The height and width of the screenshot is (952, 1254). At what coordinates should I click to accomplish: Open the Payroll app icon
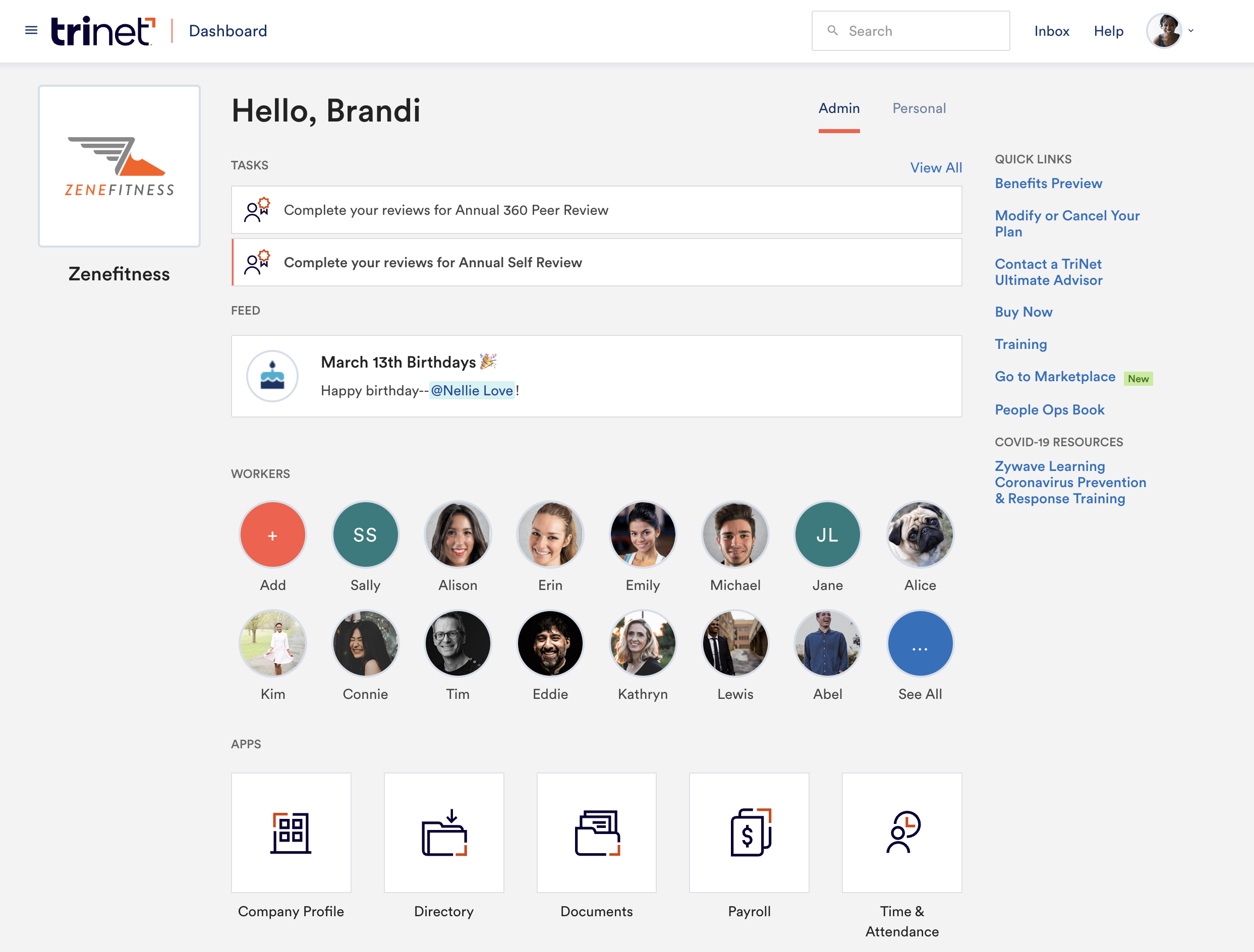[x=749, y=832]
